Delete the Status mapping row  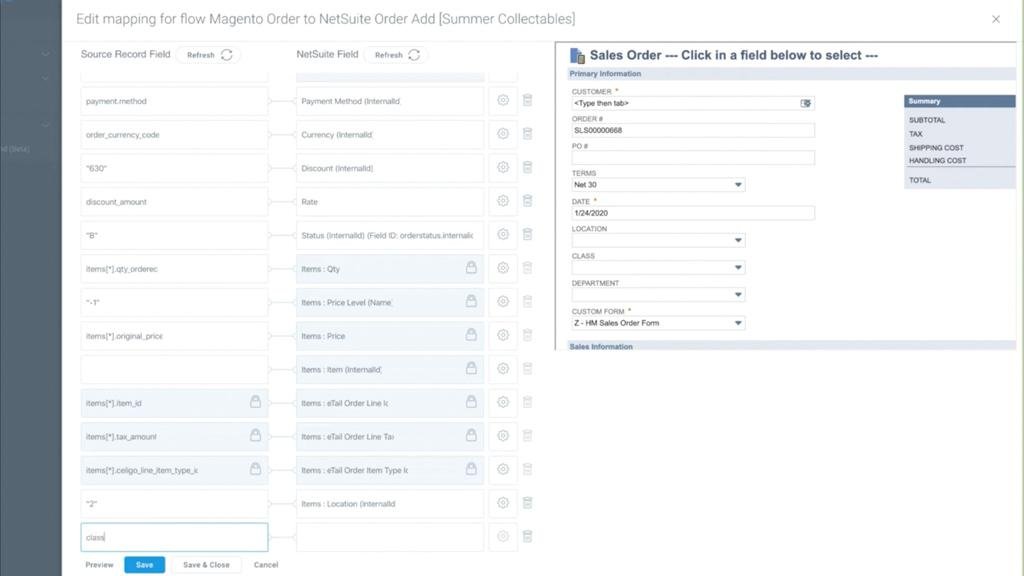(x=527, y=234)
